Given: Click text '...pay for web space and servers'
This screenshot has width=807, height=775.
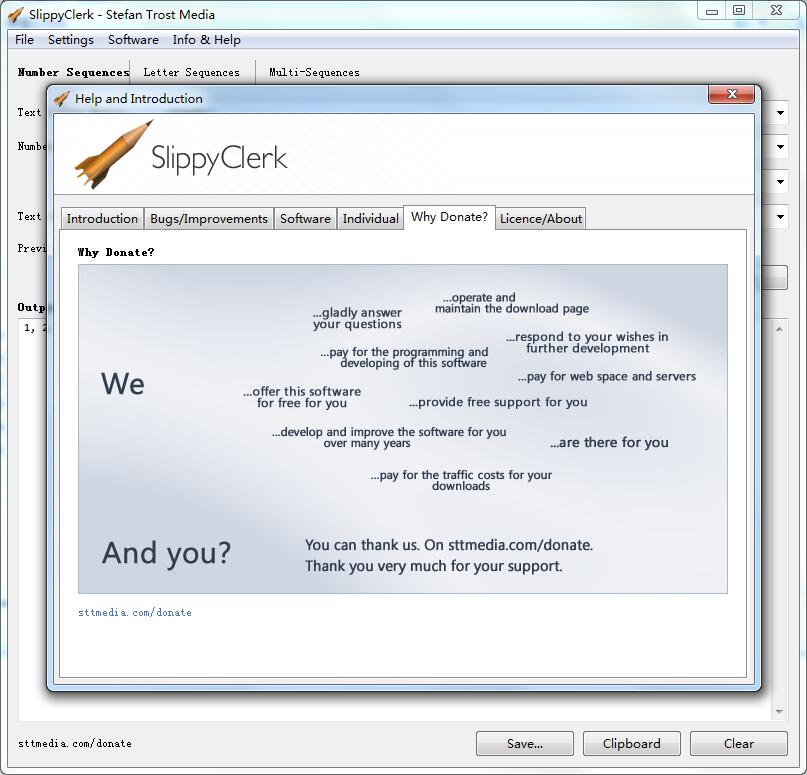Looking at the screenshot, I should click(607, 376).
